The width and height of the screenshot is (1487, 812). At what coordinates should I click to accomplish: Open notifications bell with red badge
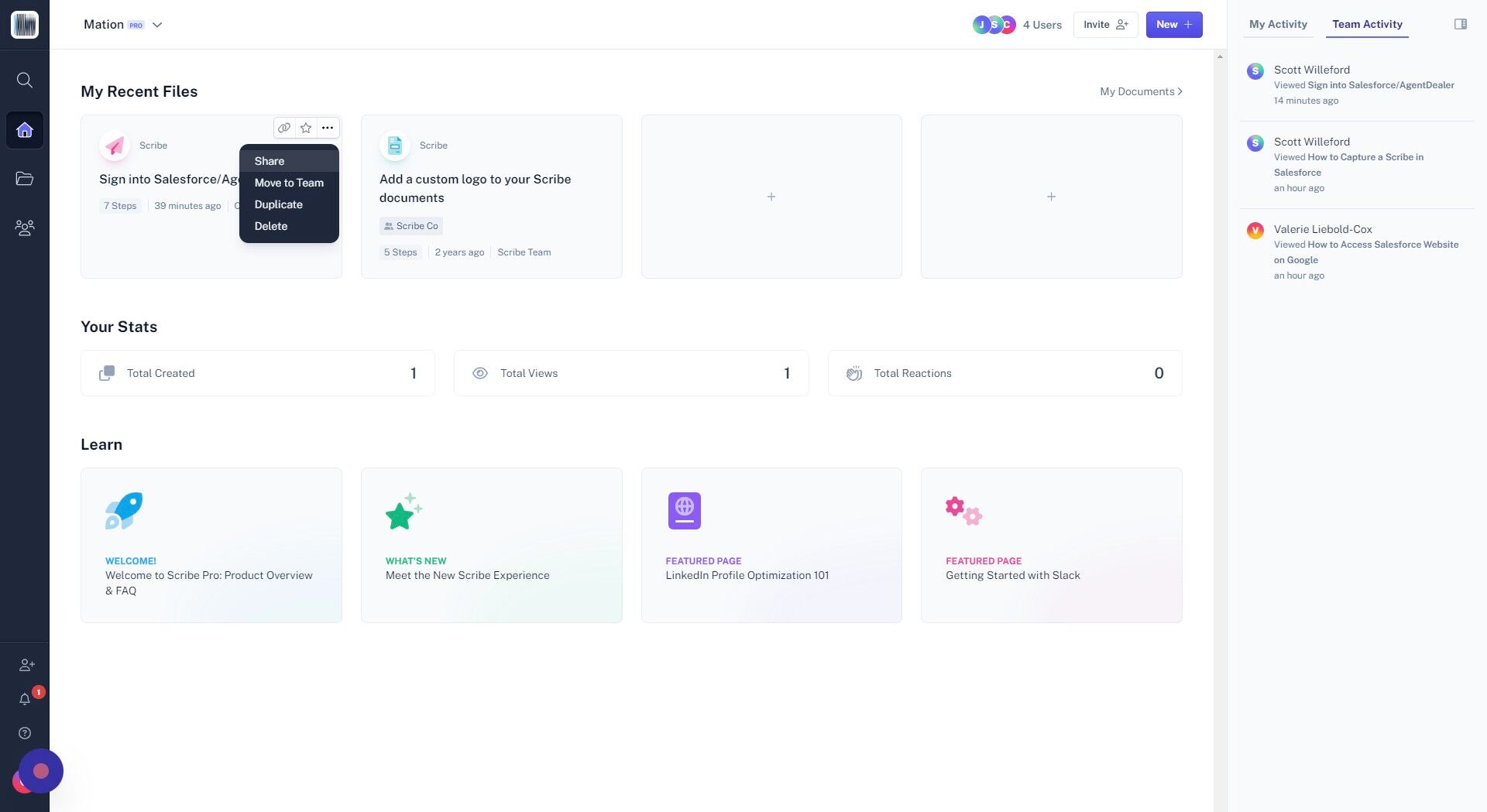pyautogui.click(x=25, y=699)
